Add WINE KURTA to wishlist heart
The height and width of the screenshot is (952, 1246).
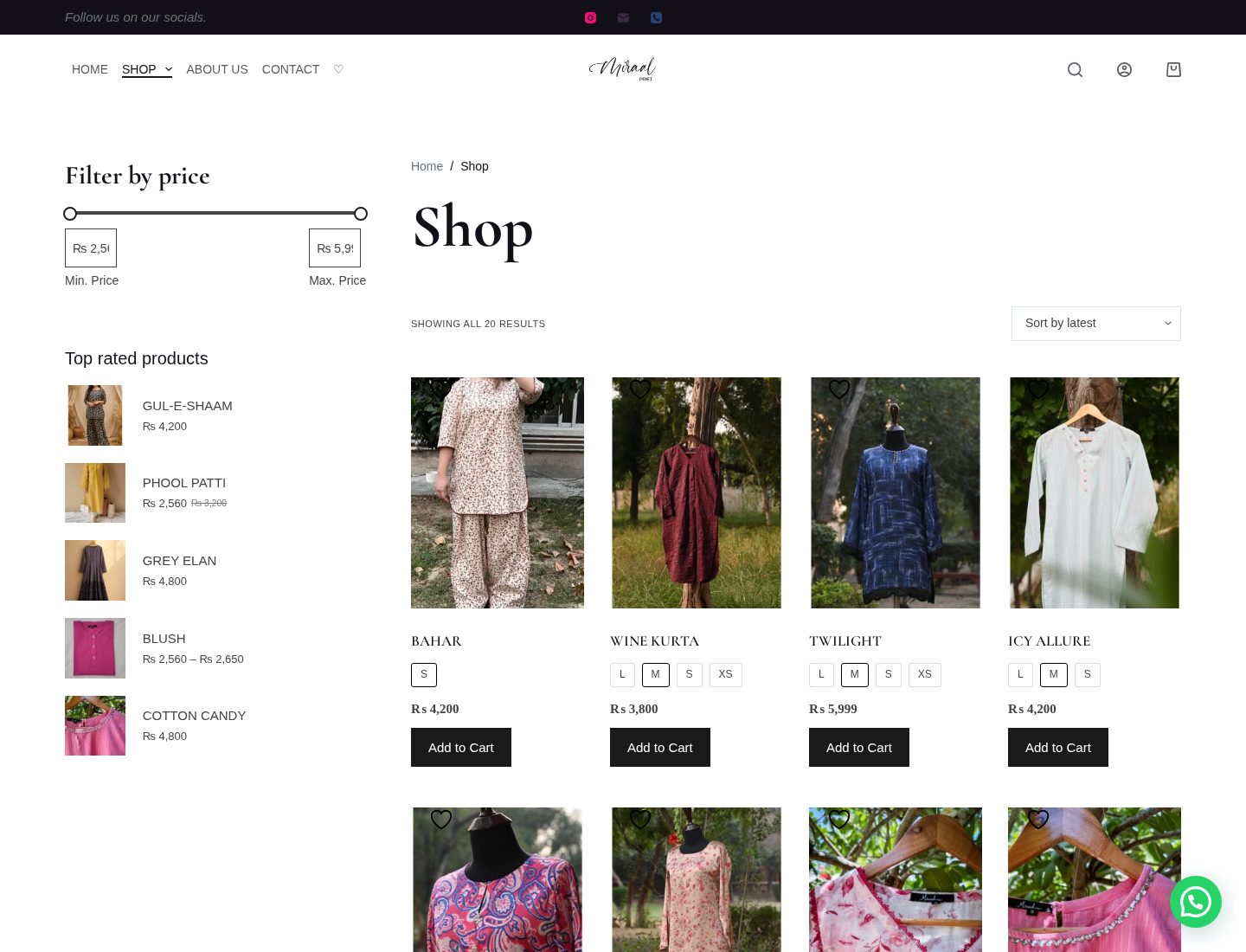point(640,389)
